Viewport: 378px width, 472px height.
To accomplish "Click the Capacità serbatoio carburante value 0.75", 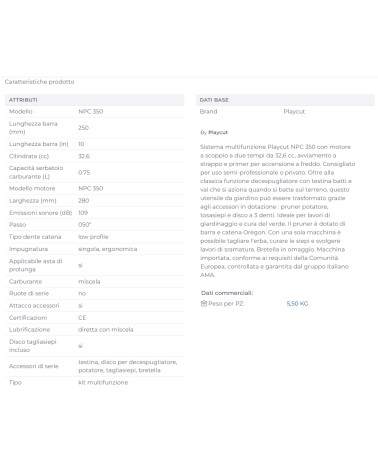I will pyautogui.click(x=84, y=172).
